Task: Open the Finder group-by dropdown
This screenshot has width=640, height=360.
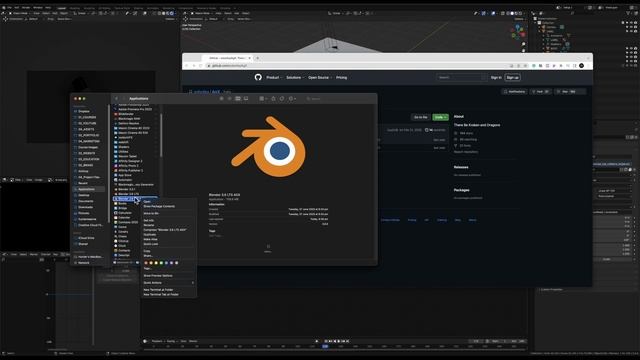Action: pyautogui.click(x=263, y=98)
